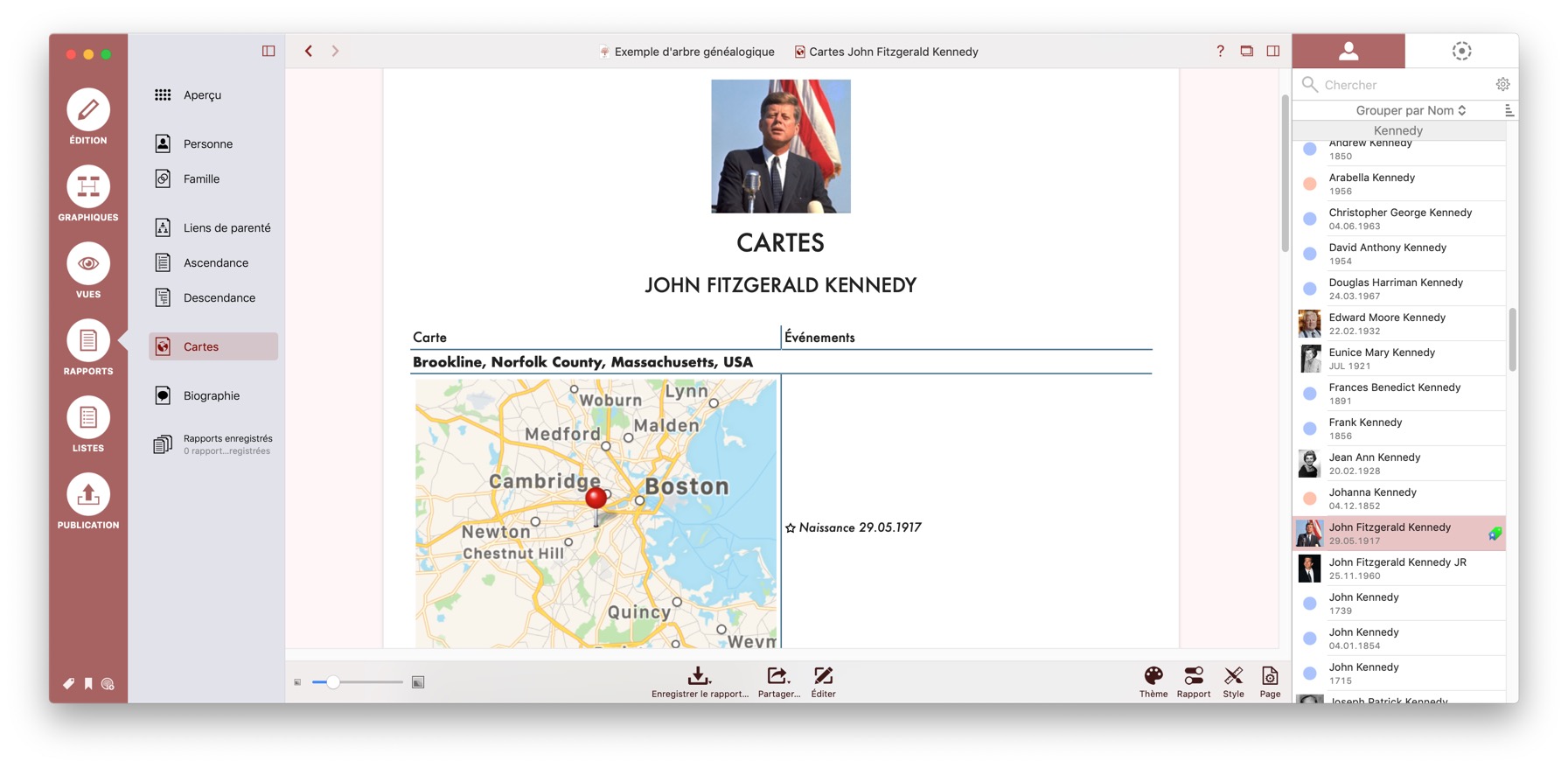Adjust the zoom slider handle
The width and height of the screenshot is (1568, 768).
(x=333, y=682)
